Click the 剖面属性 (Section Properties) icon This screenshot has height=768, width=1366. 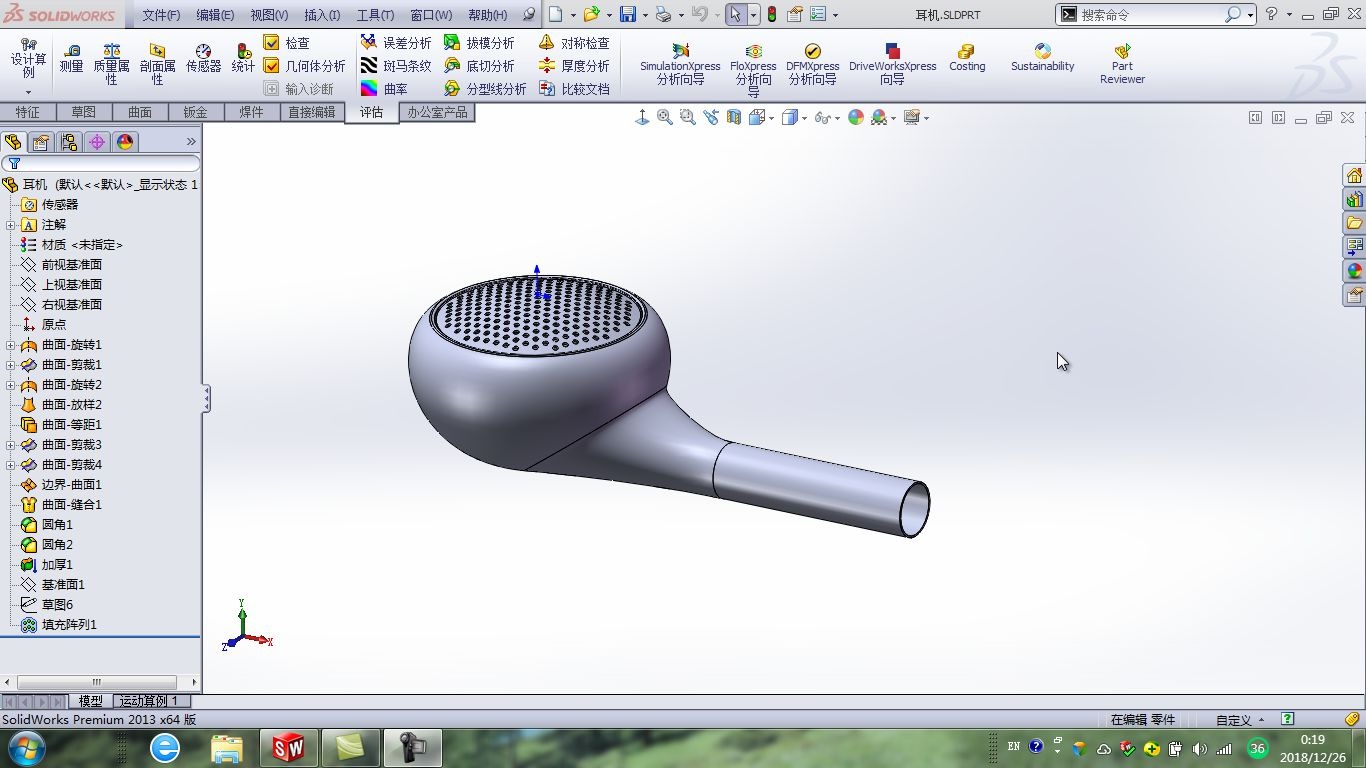pos(157,57)
